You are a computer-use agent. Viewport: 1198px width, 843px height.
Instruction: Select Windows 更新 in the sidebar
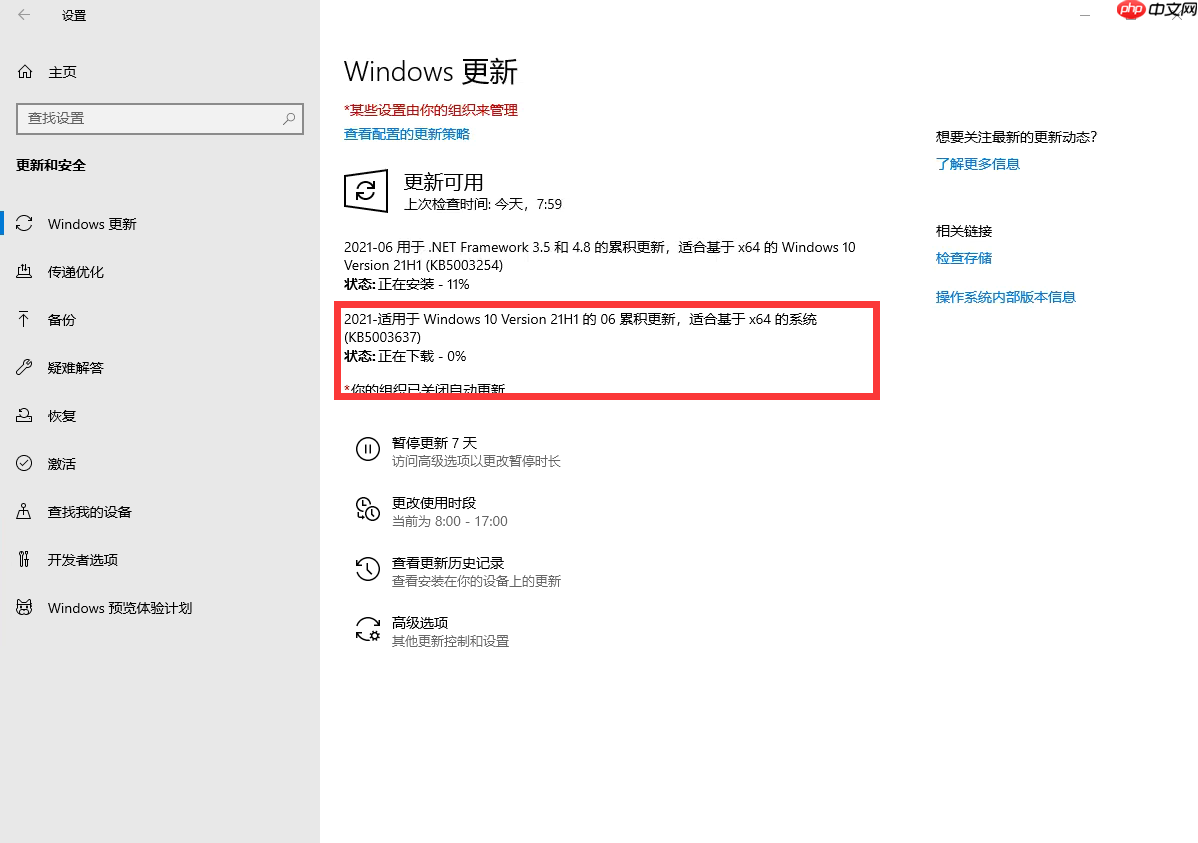tap(91, 223)
